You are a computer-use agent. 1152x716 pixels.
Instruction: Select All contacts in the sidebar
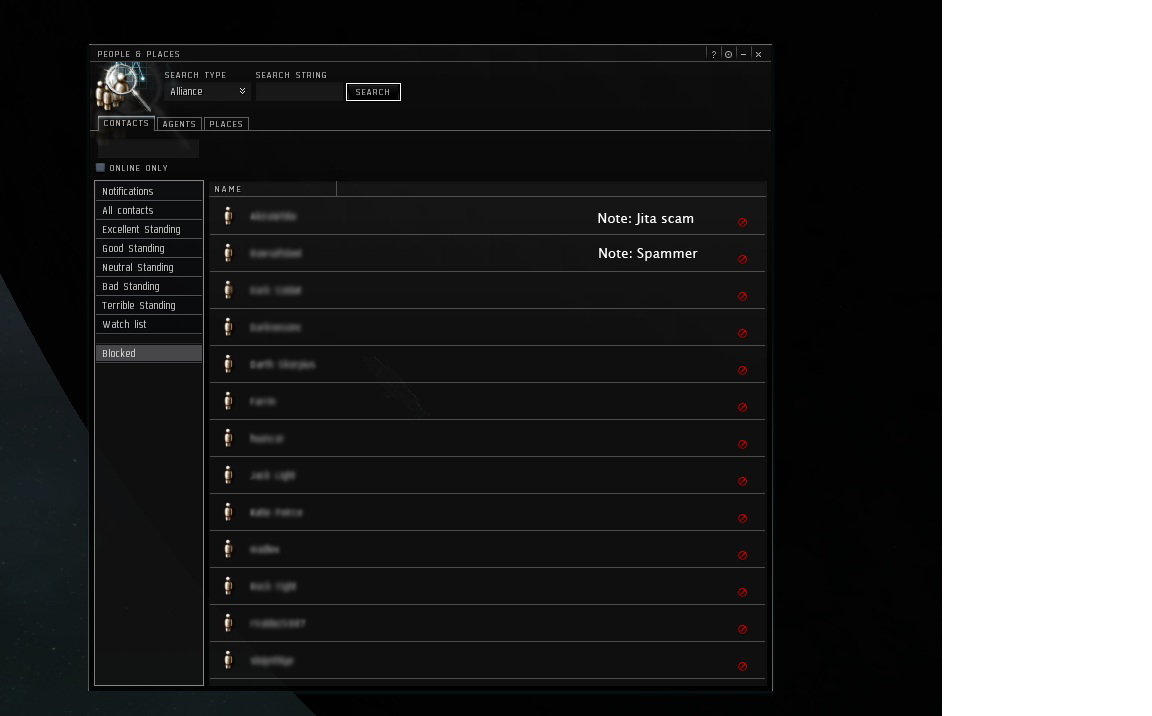(x=149, y=210)
